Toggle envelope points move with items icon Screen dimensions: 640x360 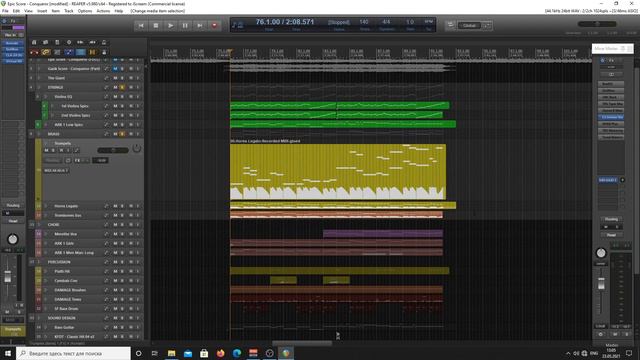click(x=69, y=52)
